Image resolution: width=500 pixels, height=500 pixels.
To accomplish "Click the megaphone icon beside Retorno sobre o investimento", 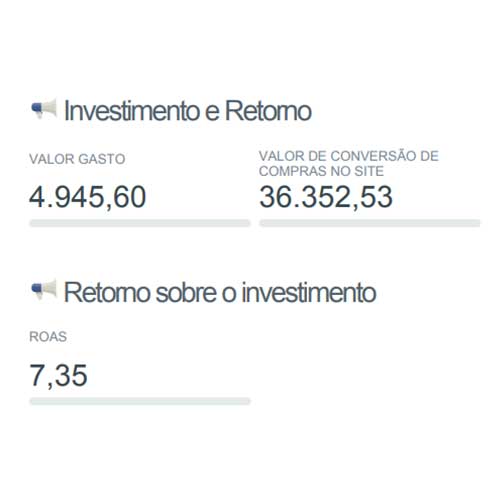I will (44, 290).
